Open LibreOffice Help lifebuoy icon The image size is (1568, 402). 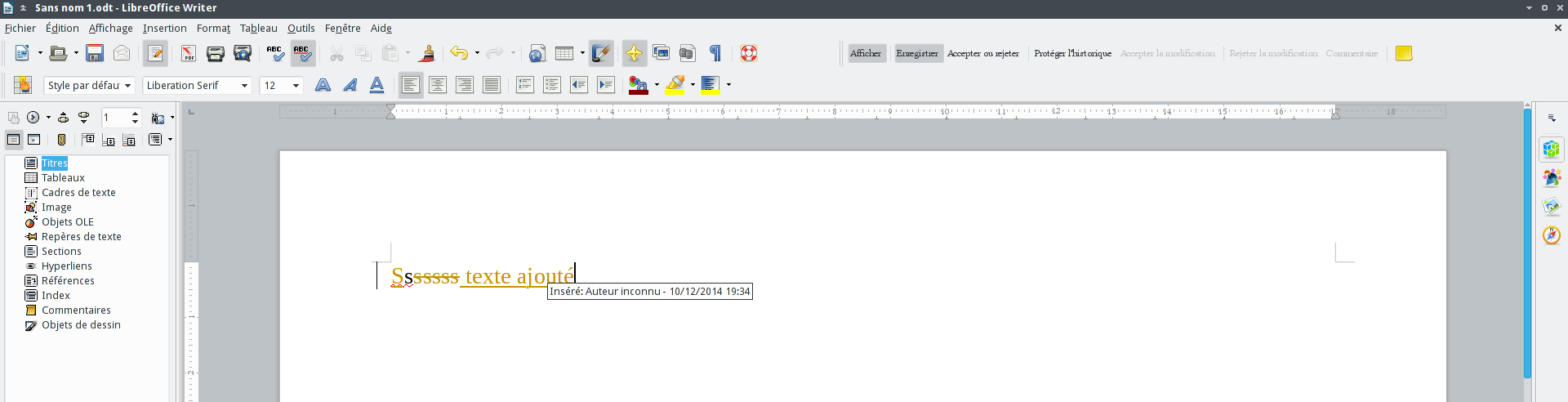tap(749, 53)
